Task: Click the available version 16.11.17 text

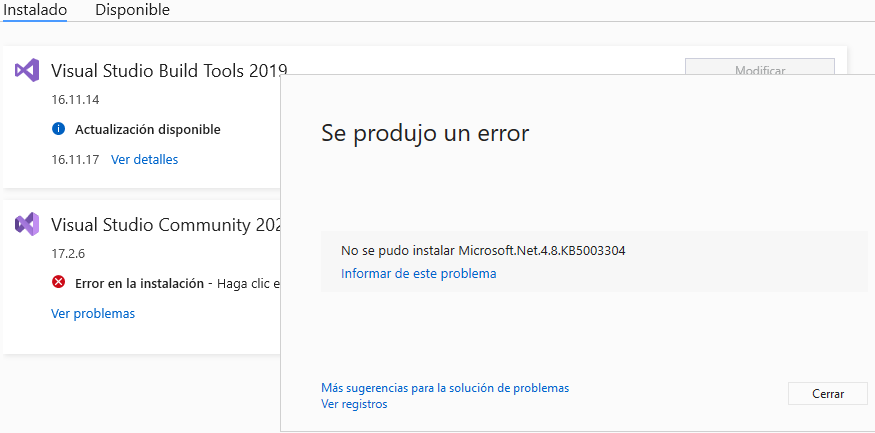Action: click(75, 160)
